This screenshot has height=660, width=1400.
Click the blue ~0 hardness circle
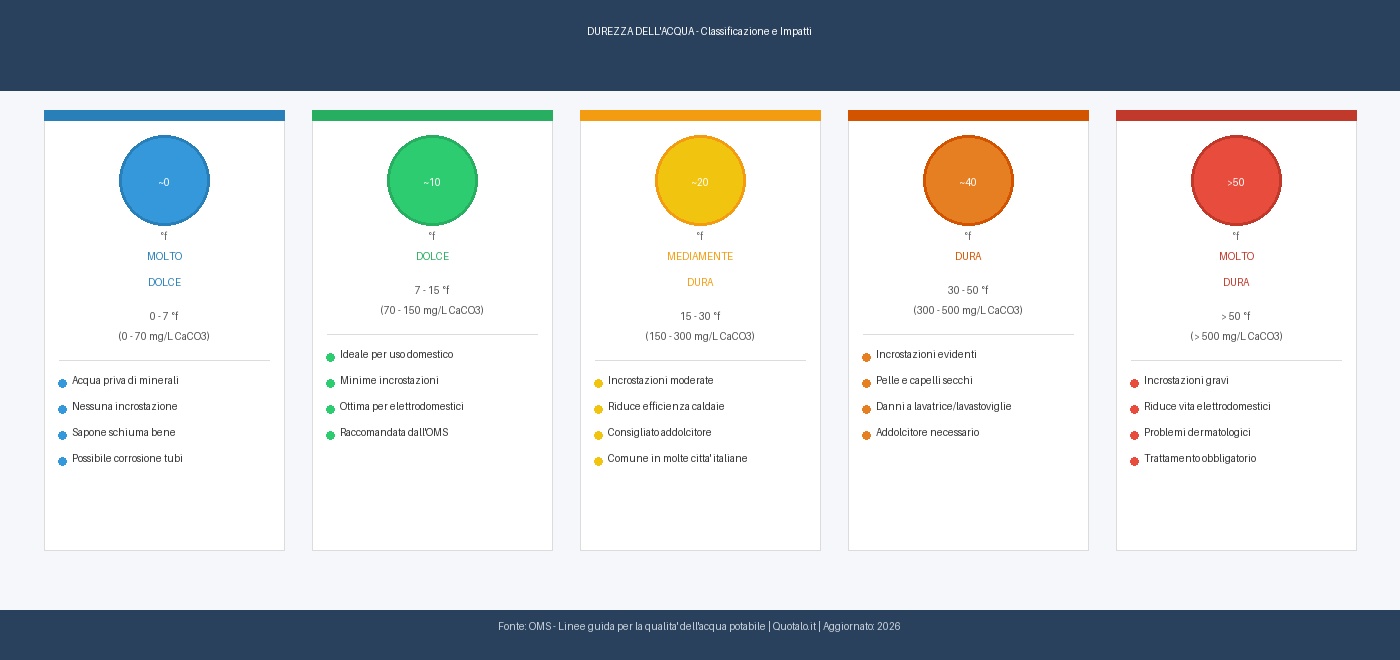[164, 181]
